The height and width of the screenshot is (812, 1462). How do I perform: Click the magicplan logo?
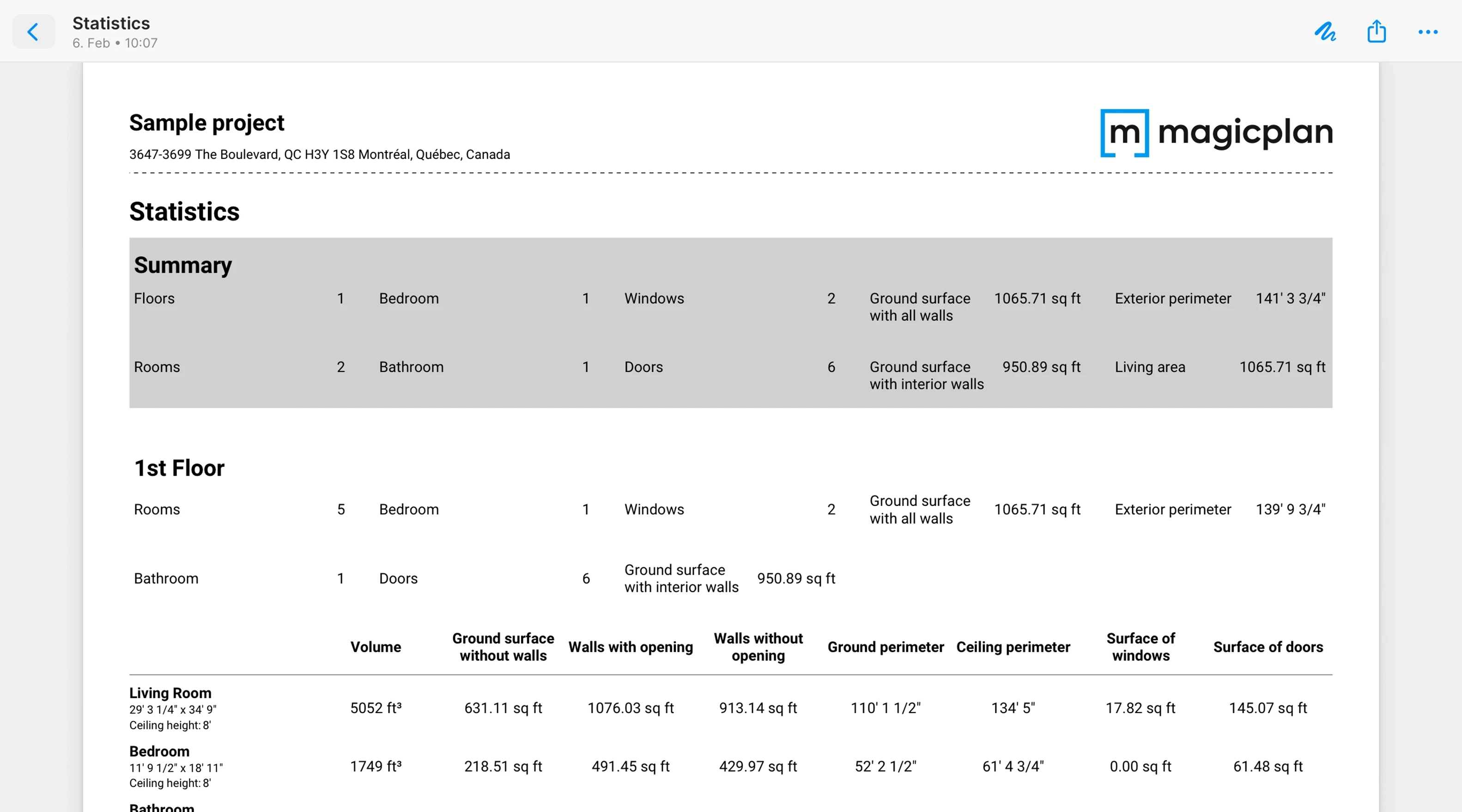(1216, 133)
